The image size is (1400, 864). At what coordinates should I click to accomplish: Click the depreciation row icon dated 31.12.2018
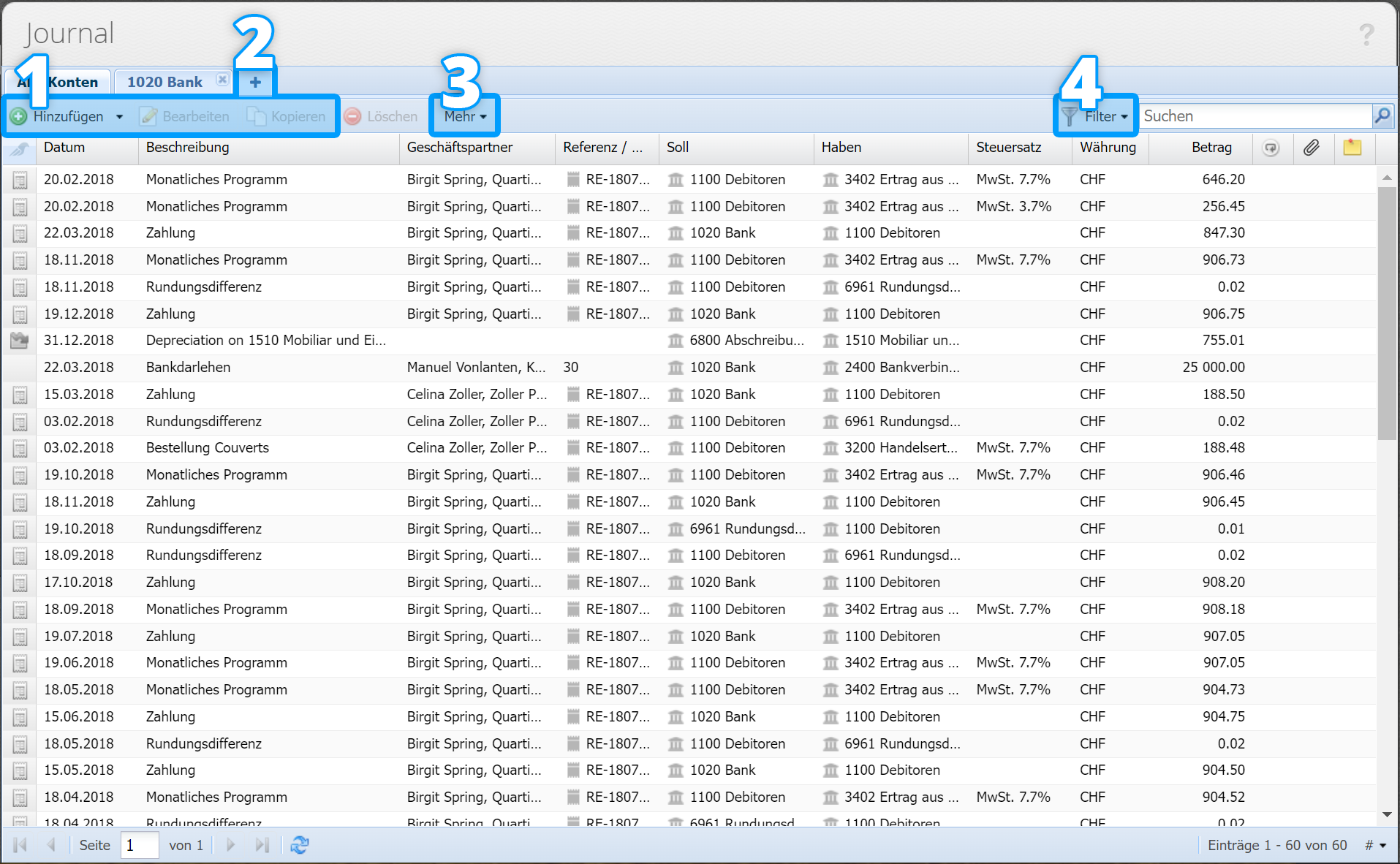pyautogui.click(x=20, y=341)
